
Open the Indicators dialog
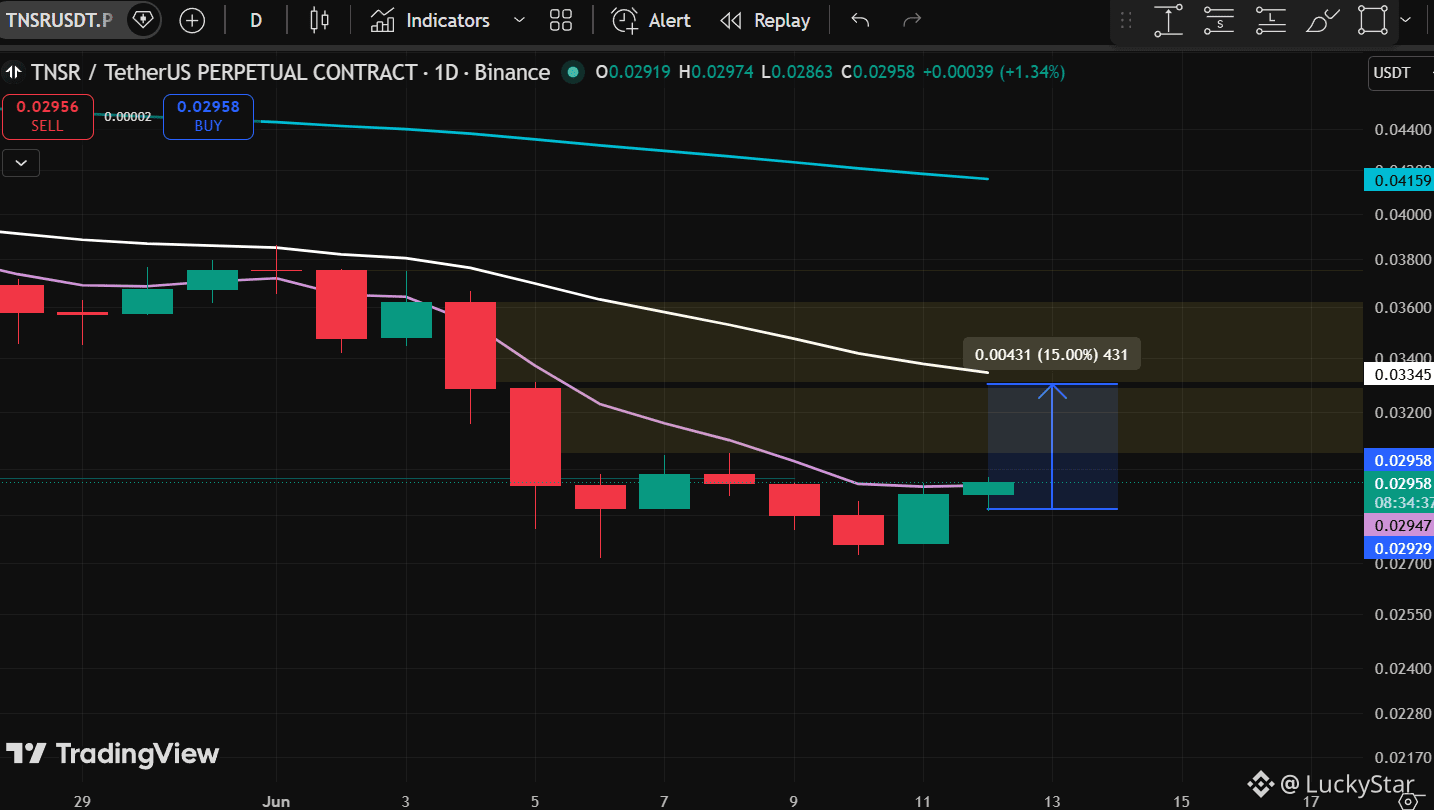[x=430, y=20]
